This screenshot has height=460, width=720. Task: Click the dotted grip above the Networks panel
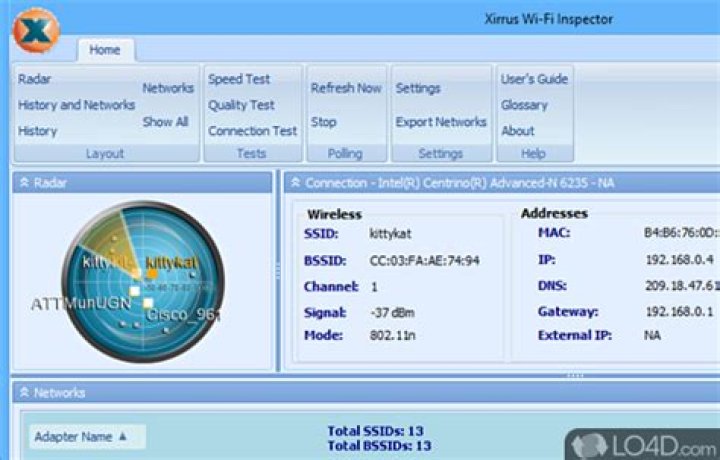click(x=575, y=376)
